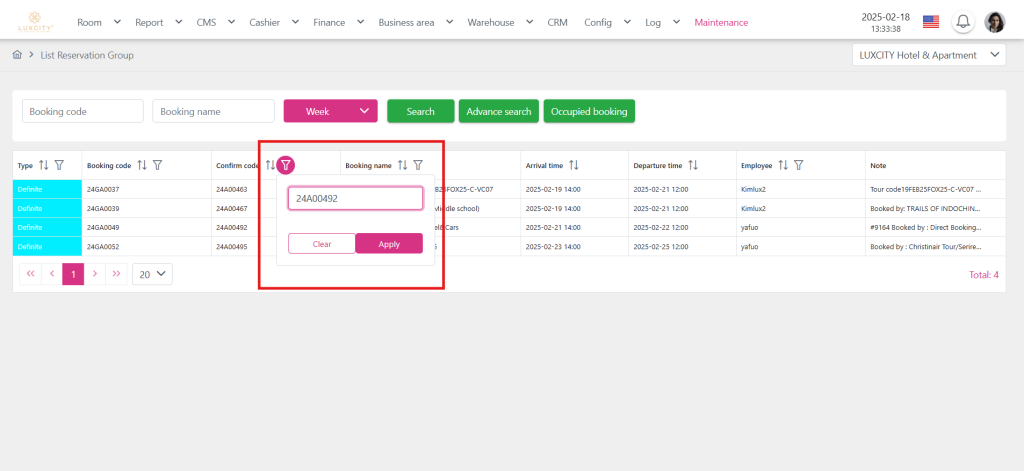Click the Clear filter button
This screenshot has width=1024, height=471.
point(322,244)
